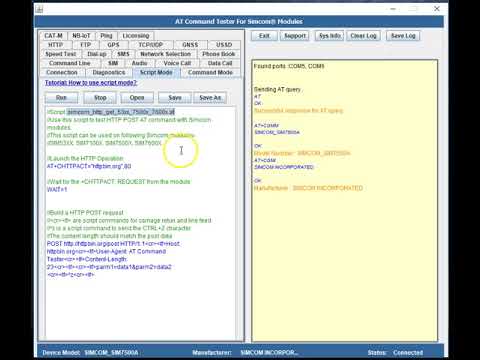480x360 pixels.
Task: Click 'Found ports' line in log
Action: [x=289, y=66]
